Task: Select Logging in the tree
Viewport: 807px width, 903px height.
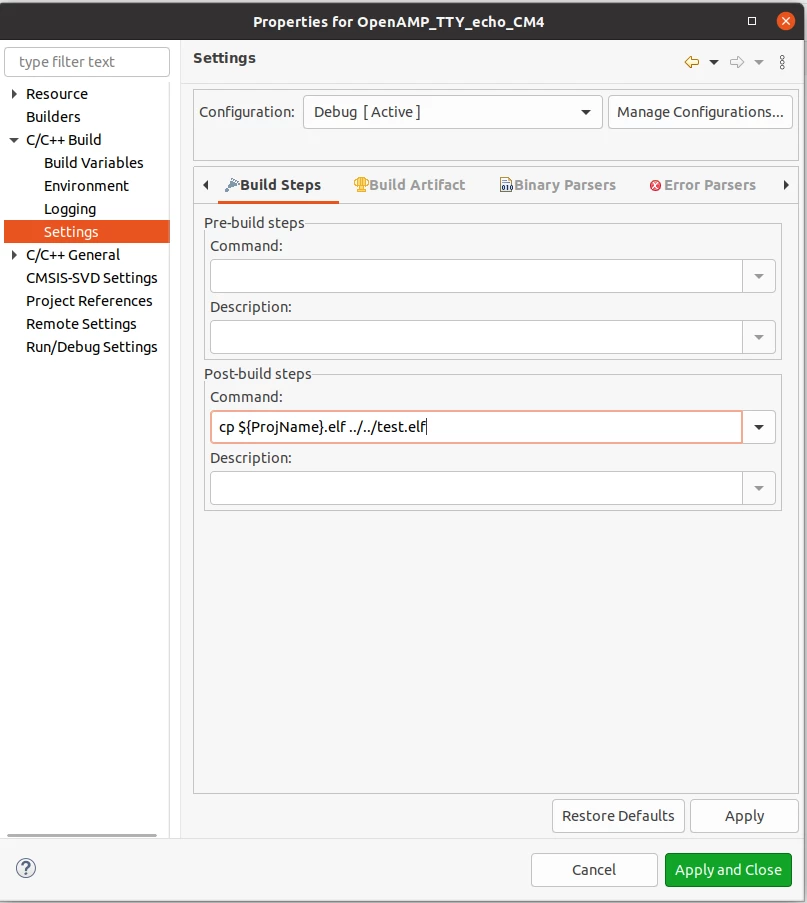Action: pos(70,209)
